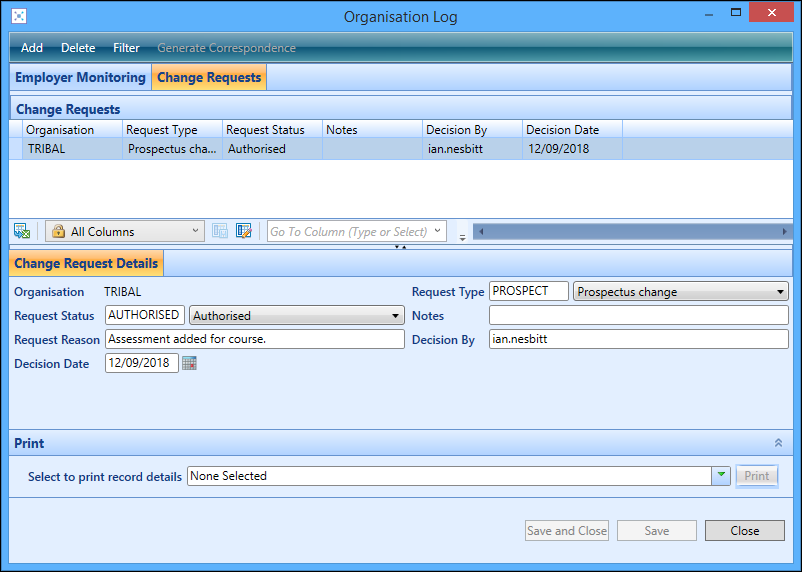Click the lock icon in All Columns box
This screenshot has width=802, height=572.
tap(58, 231)
